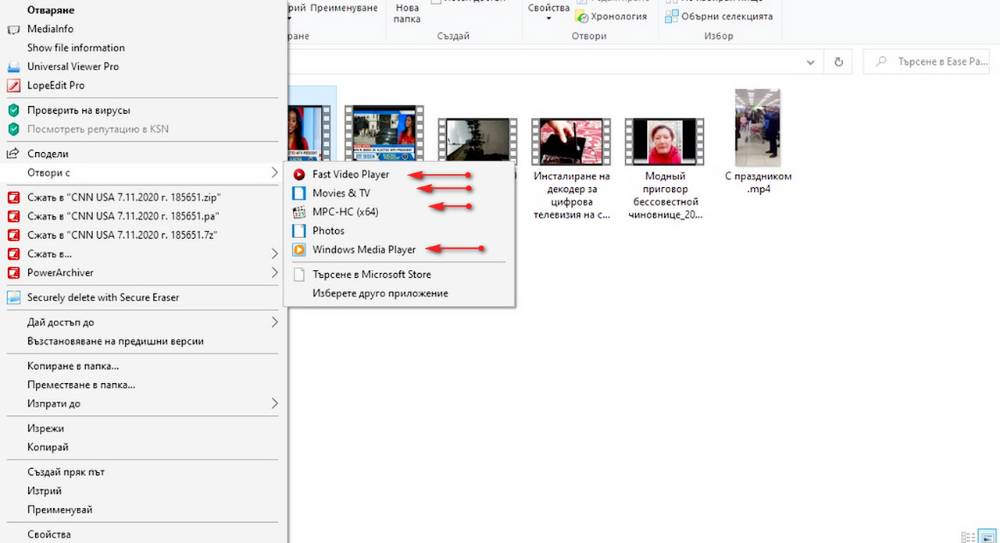Click archiver icon beside 185651.7z entry
This screenshot has height=543, width=1000.
point(13,235)
